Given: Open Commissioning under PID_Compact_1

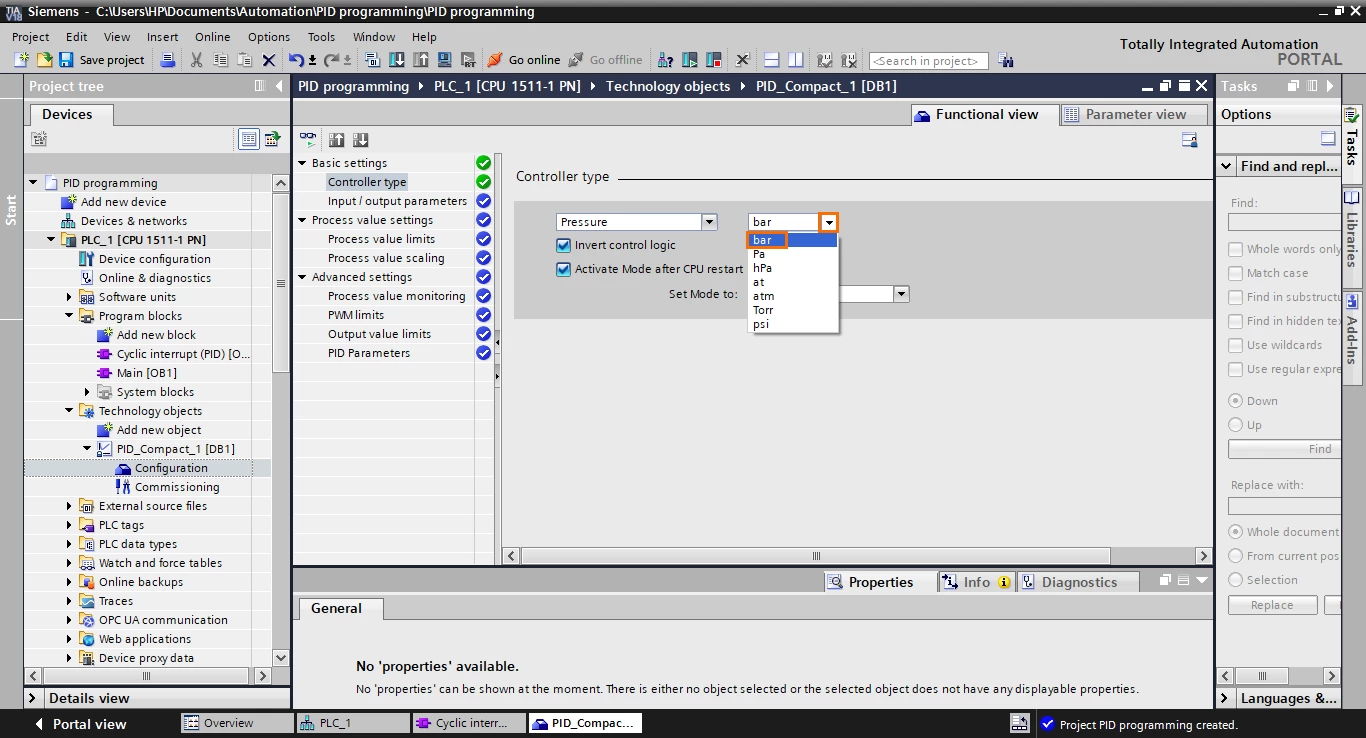Looking at the screenshot, I should click(177, 487).
